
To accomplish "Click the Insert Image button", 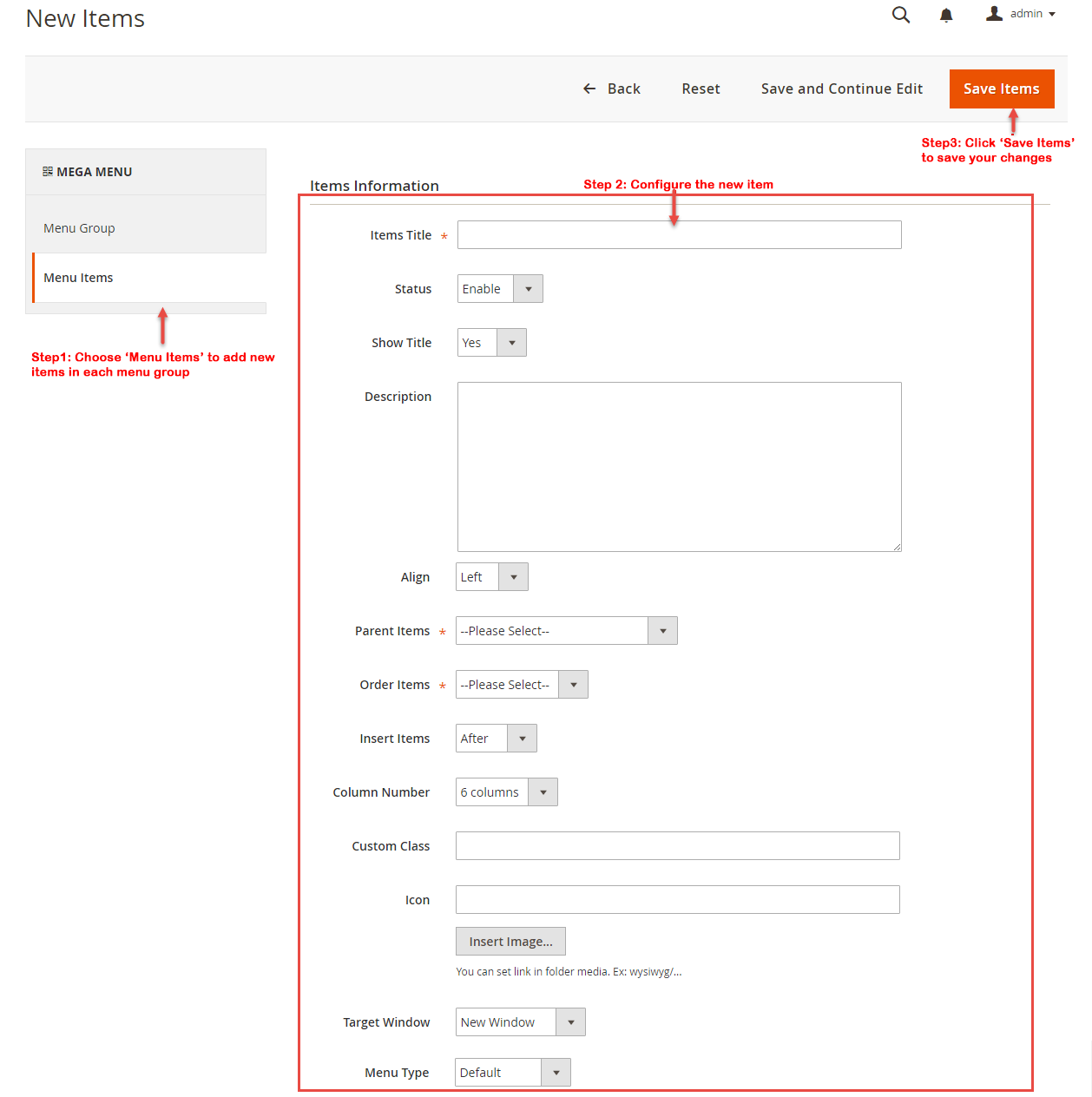I will click(510, 942).
